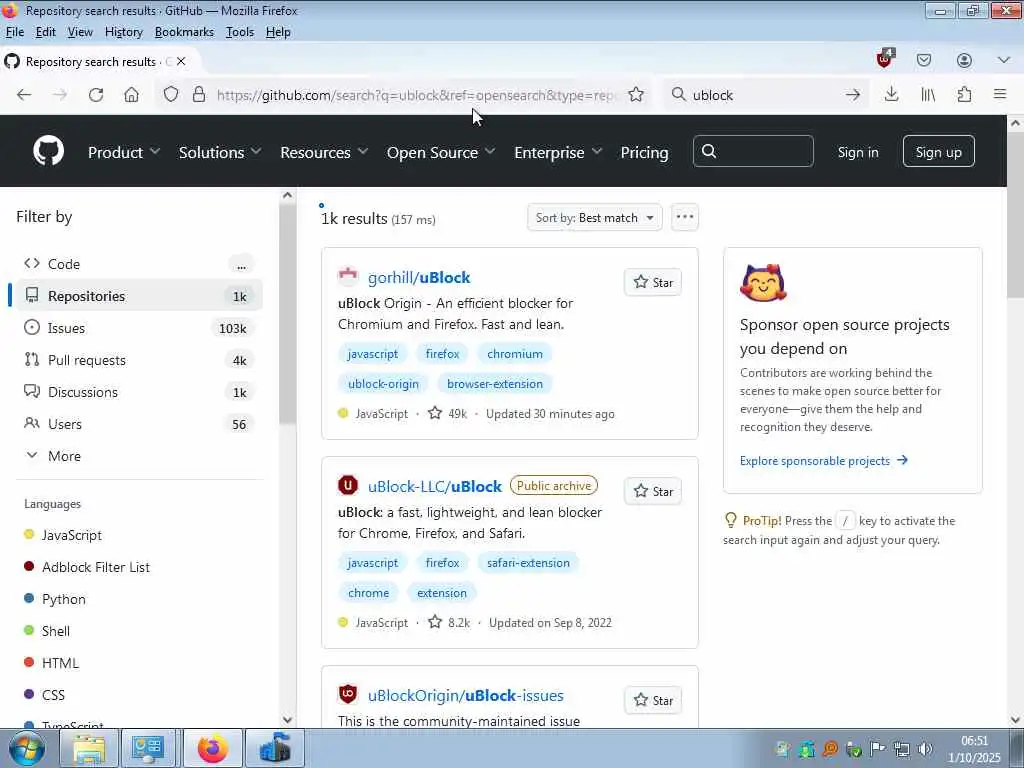Viewport: 1024px width, 768px height.
Task: Click the site padlock security icon
Action: click(199, 95)
